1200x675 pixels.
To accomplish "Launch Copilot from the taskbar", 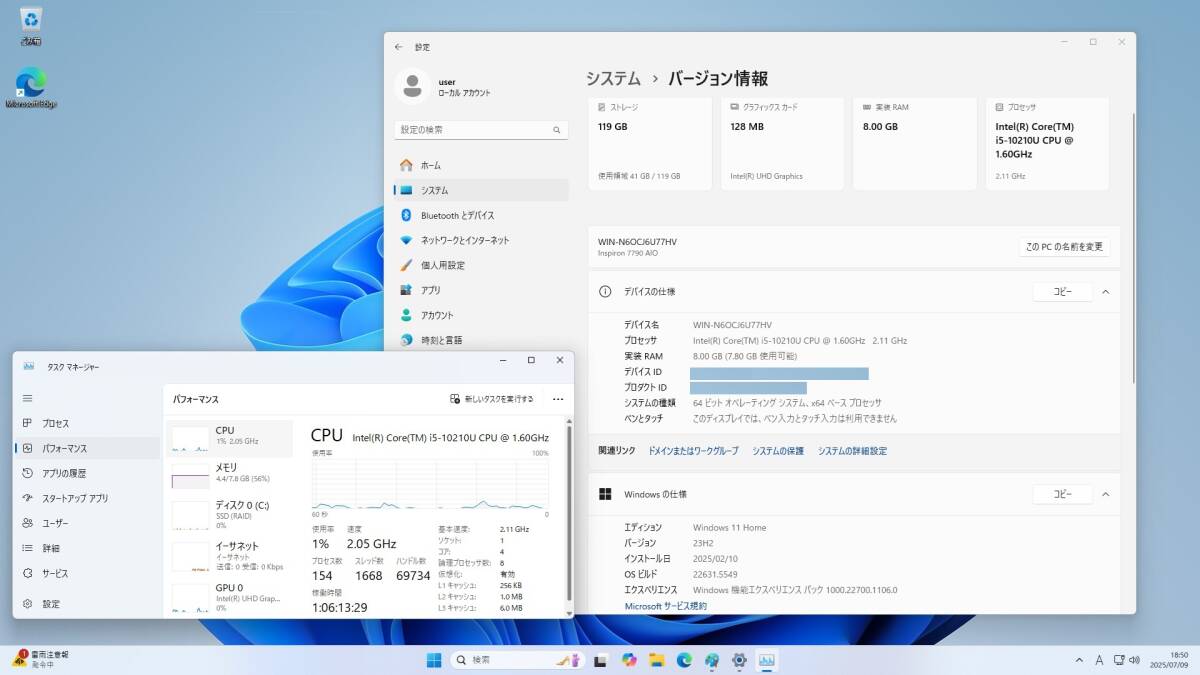I will (629, 660).
